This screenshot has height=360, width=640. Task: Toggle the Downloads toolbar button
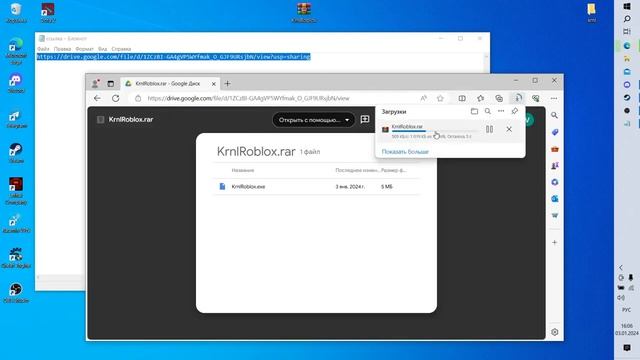click(x=518, y=98)
